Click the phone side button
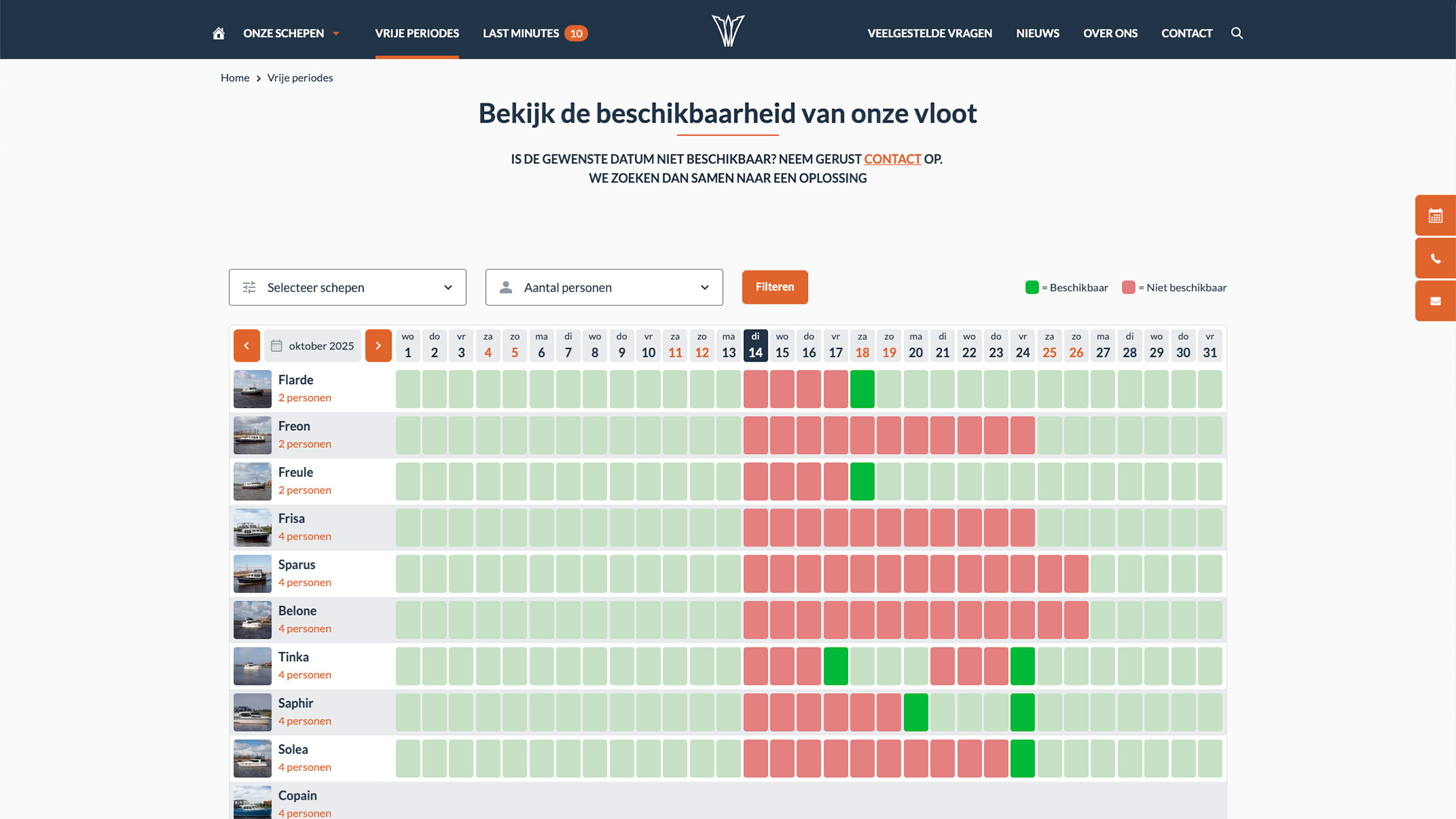1456x819 pixels. coord(1435,259)
